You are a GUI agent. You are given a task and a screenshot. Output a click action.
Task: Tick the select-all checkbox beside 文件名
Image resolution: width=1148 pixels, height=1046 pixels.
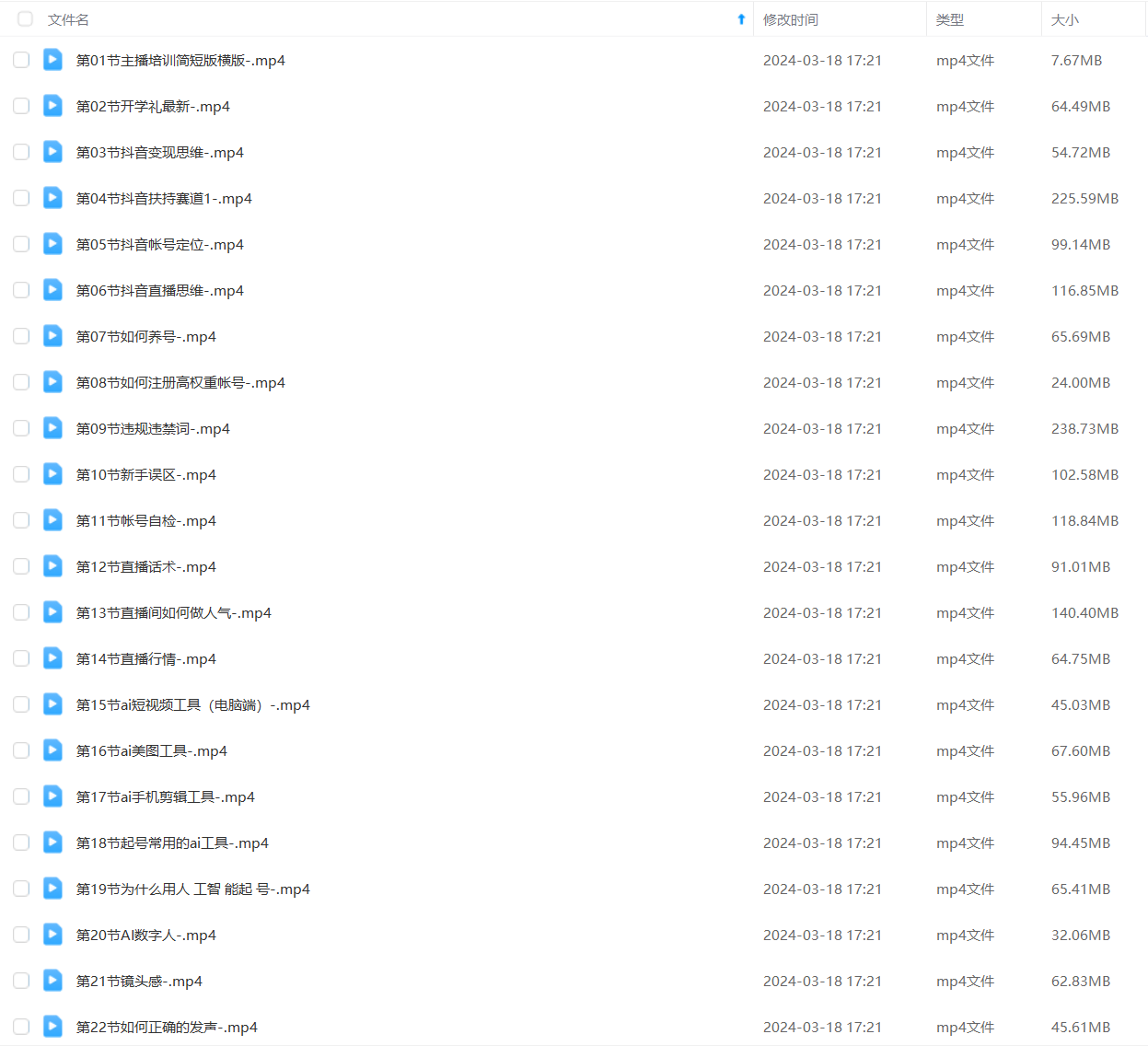(25, 18)
